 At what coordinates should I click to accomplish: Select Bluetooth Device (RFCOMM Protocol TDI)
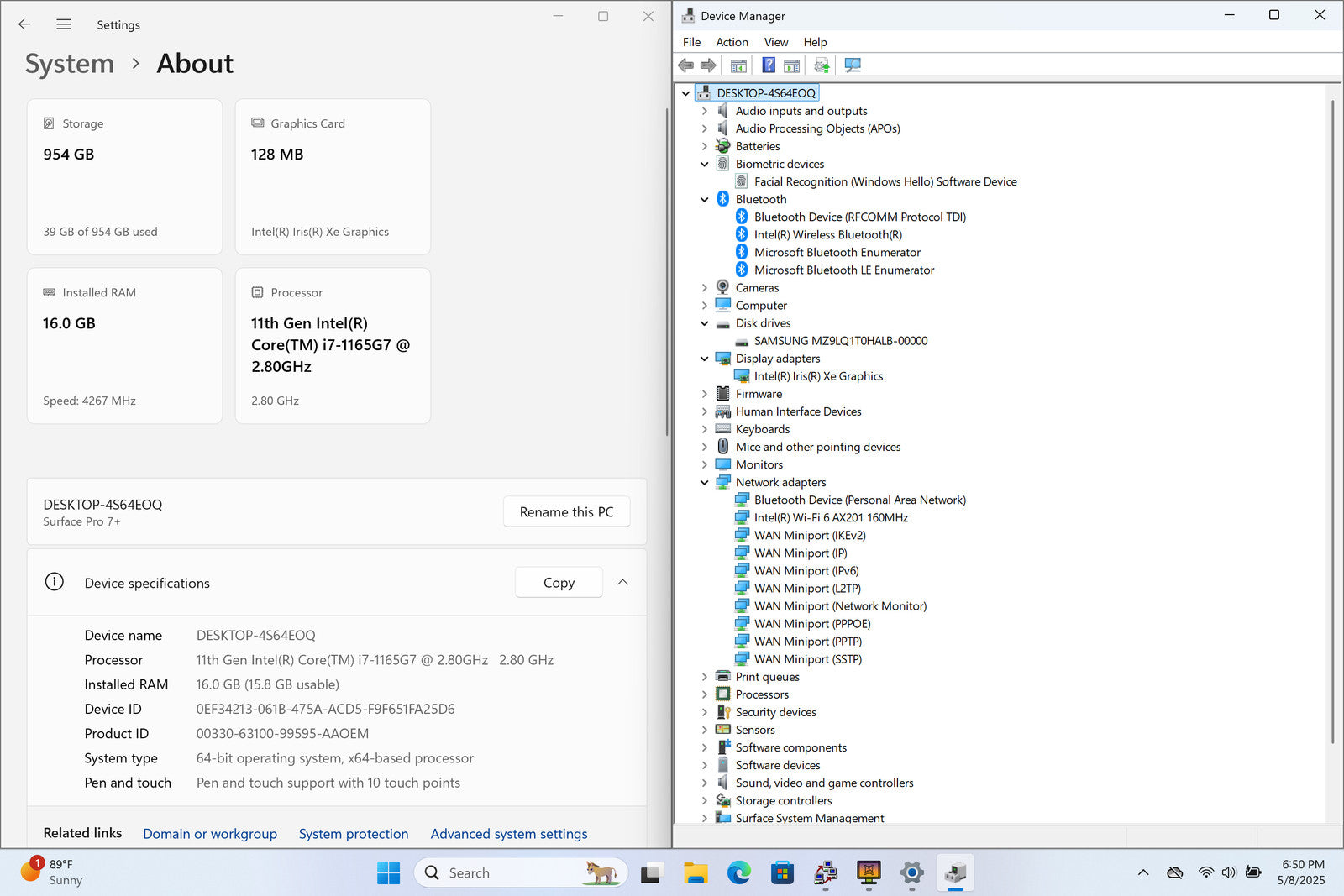860,217
